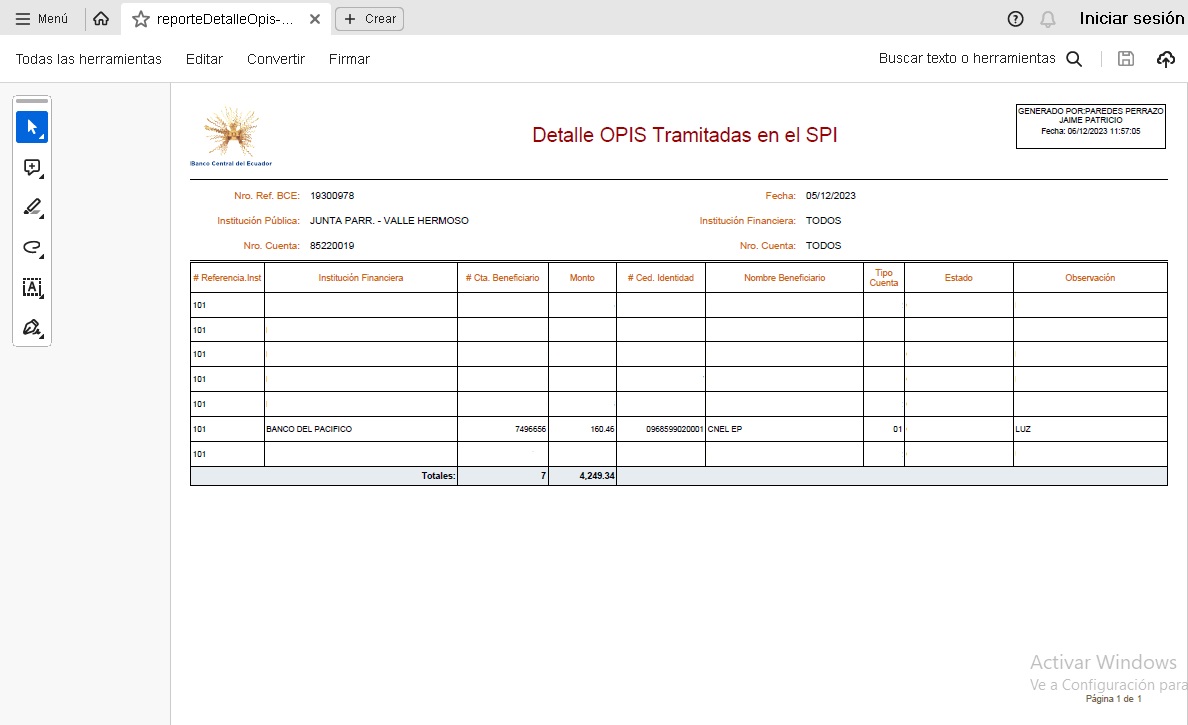Screen dimensions: 1188x725
Task: Open notifications bell
Action: click(1048, 19)
